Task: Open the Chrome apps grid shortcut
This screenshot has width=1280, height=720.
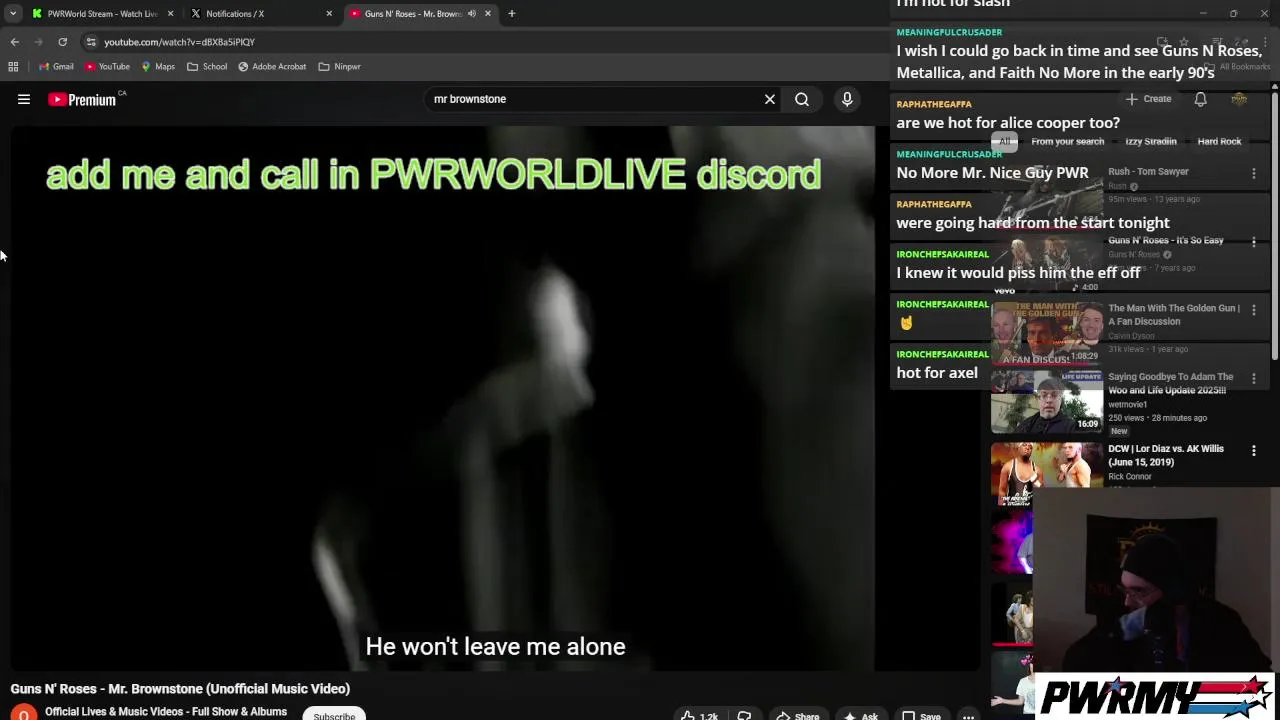Action: point(13,67)
